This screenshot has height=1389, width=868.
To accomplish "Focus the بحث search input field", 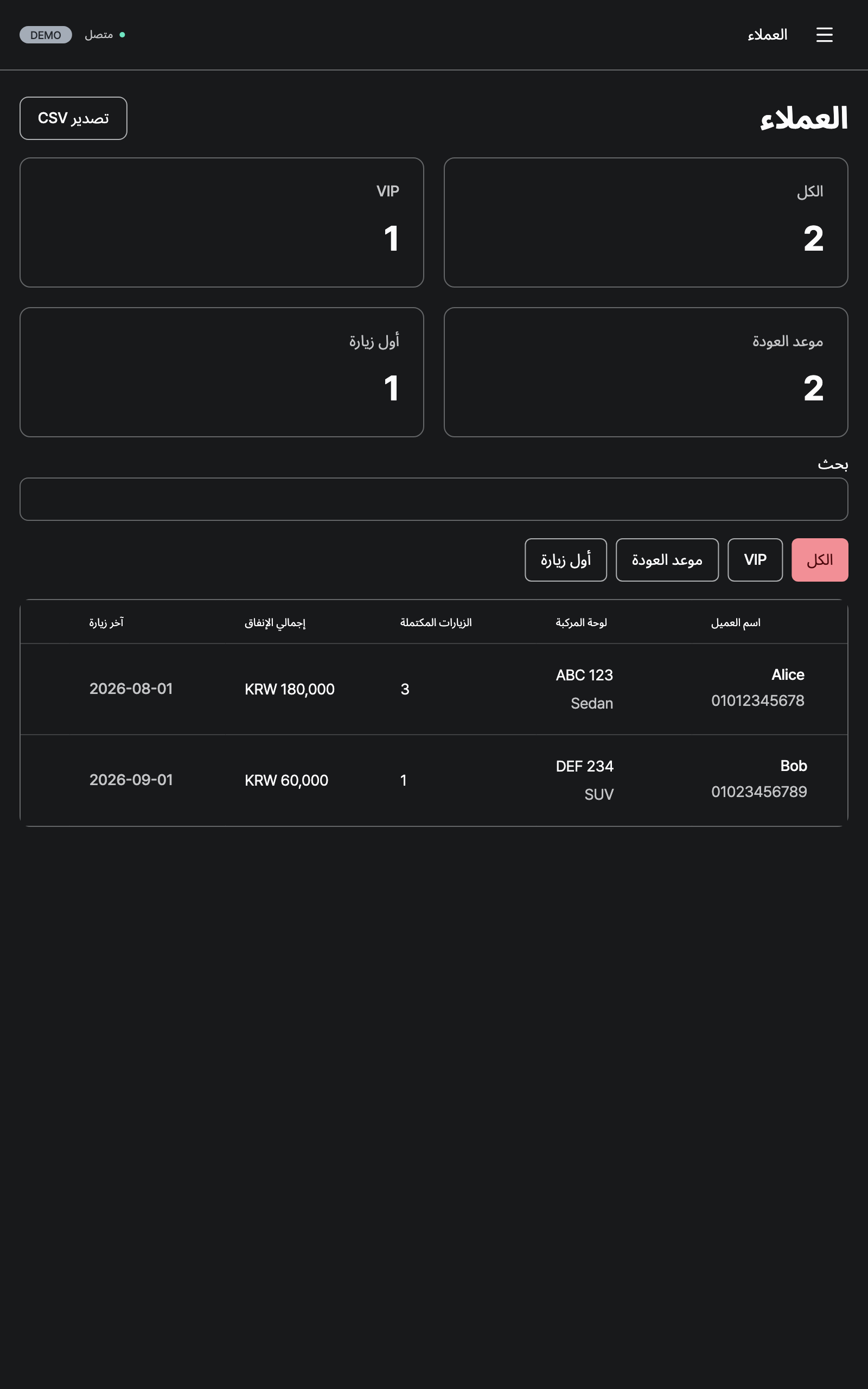I will pyautogui.click(x=434, y=499).
